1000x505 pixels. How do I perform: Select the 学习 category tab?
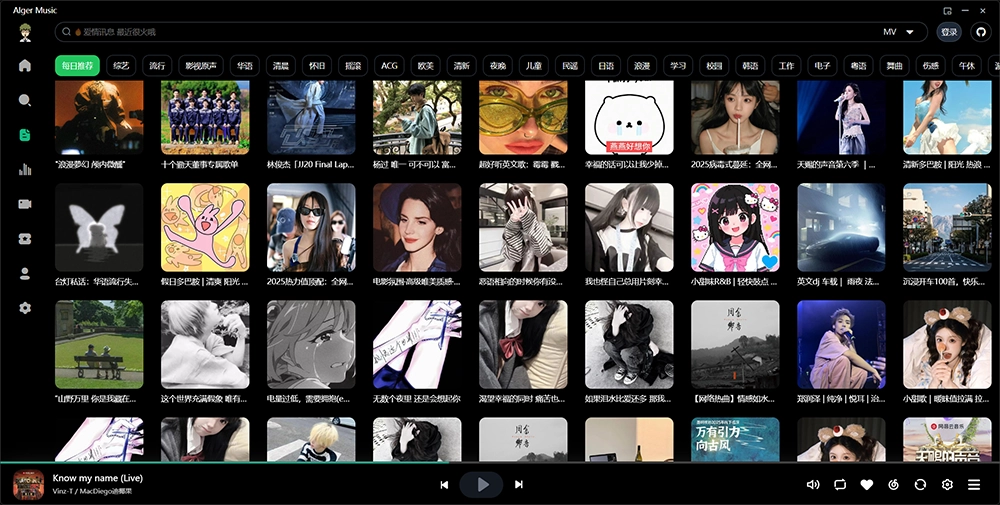pos(678,66)
